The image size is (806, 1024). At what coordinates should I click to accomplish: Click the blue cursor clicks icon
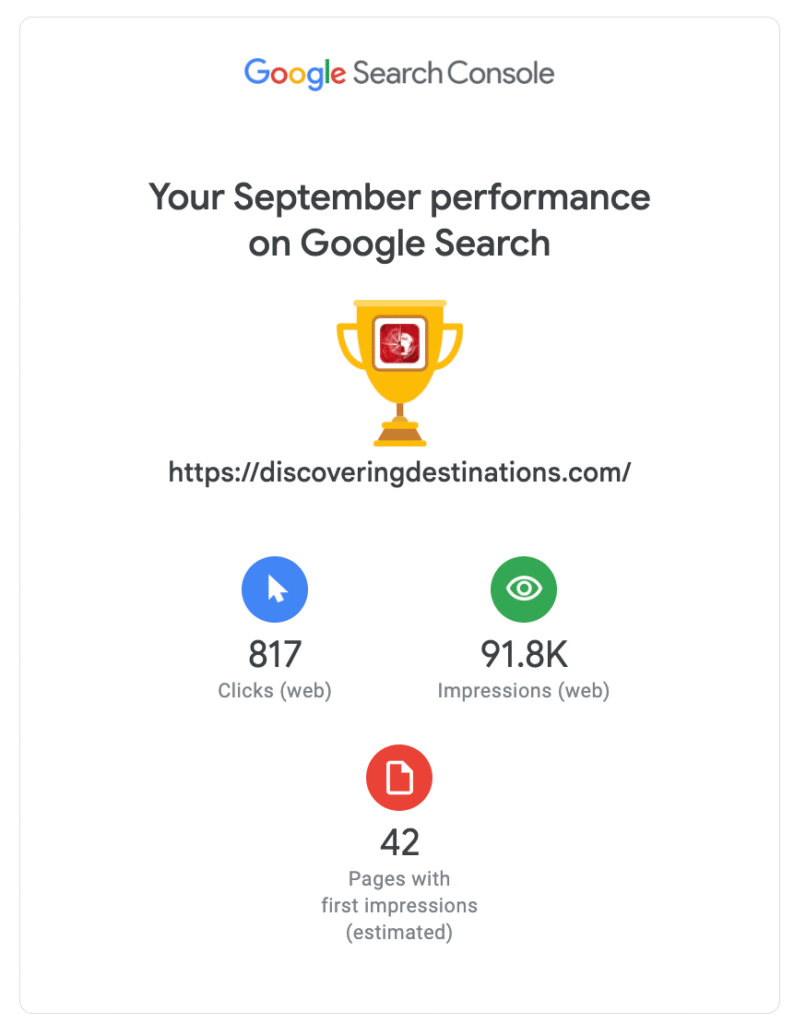[x=275, y=589]
